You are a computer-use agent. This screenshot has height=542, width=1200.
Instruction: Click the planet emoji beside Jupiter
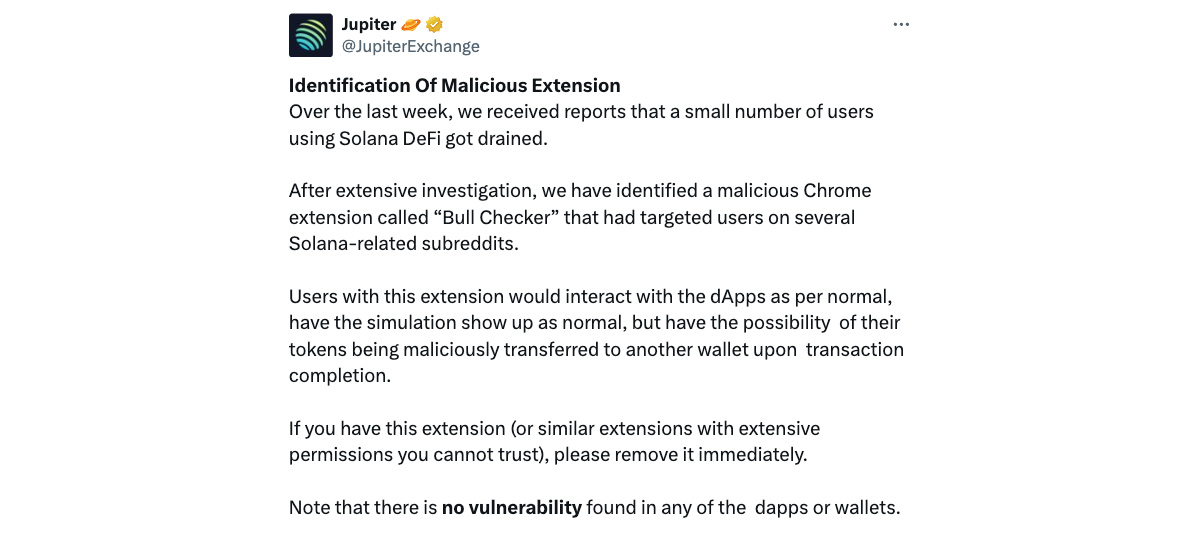tap(411, 25)
